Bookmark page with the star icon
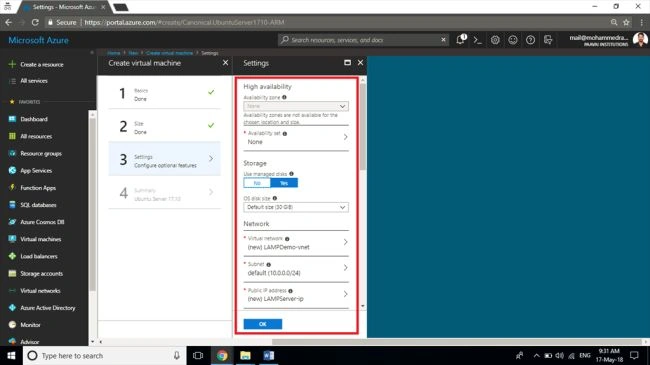 click(626, 22)
